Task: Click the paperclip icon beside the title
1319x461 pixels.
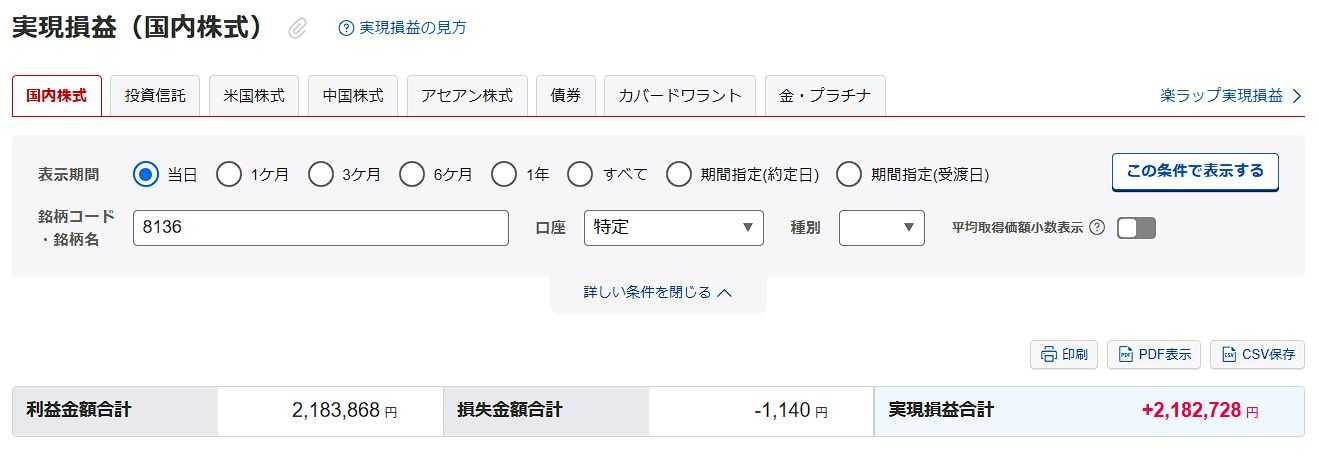Action: pos(297,29)
